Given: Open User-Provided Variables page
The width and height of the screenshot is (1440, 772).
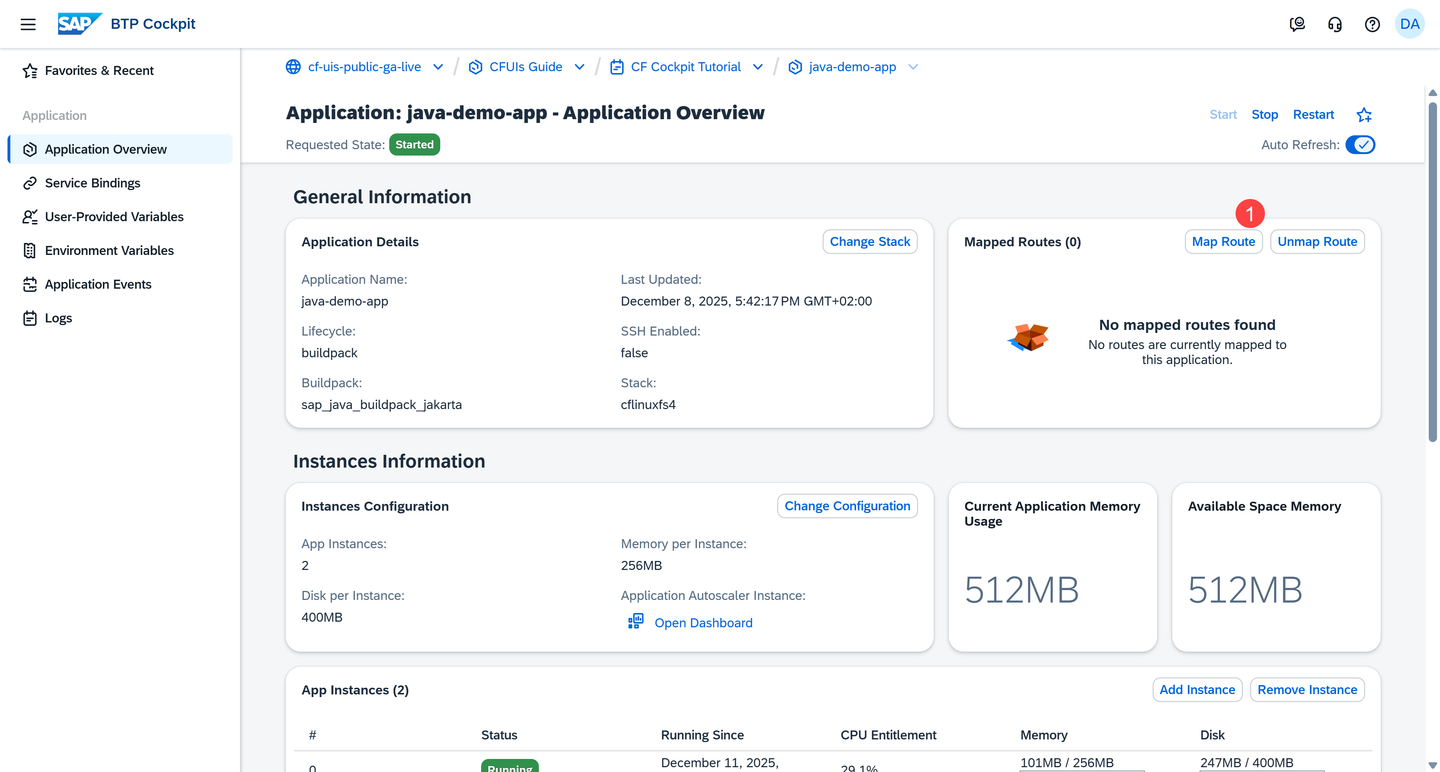Looking at the screenshot, I should (x=120, y=217).
